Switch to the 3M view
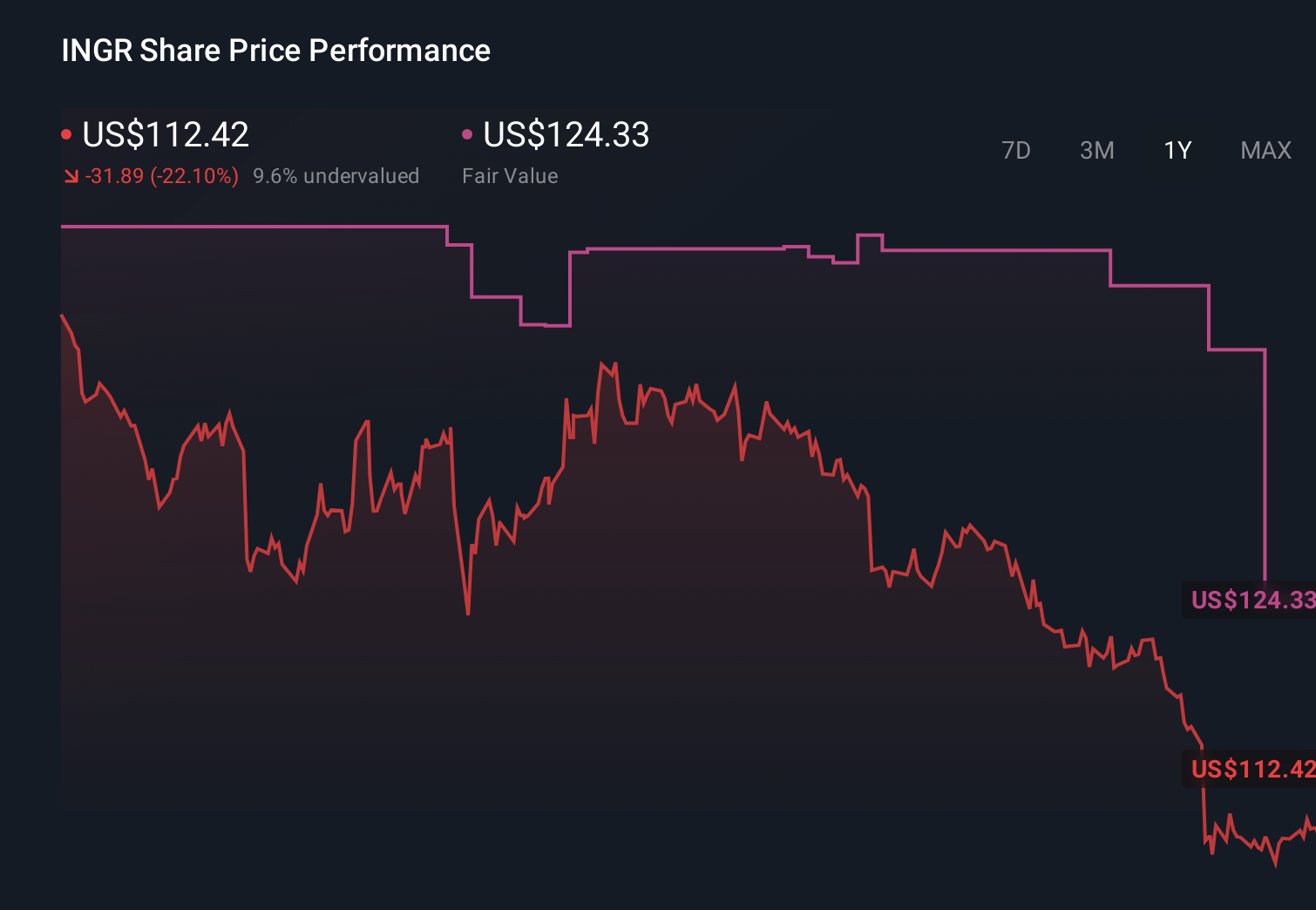1316x910 pixels. click(x=1096, y=151)
